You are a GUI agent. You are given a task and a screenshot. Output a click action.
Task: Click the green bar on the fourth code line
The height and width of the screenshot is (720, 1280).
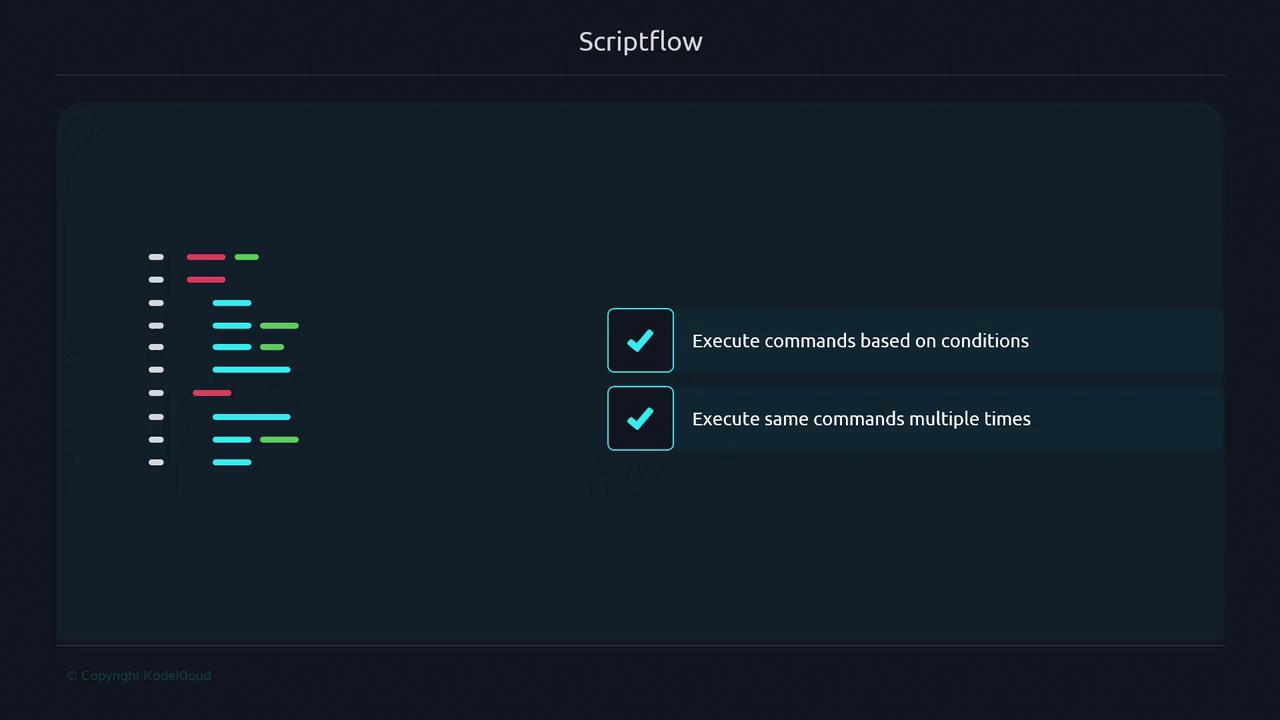pos(279,326)
